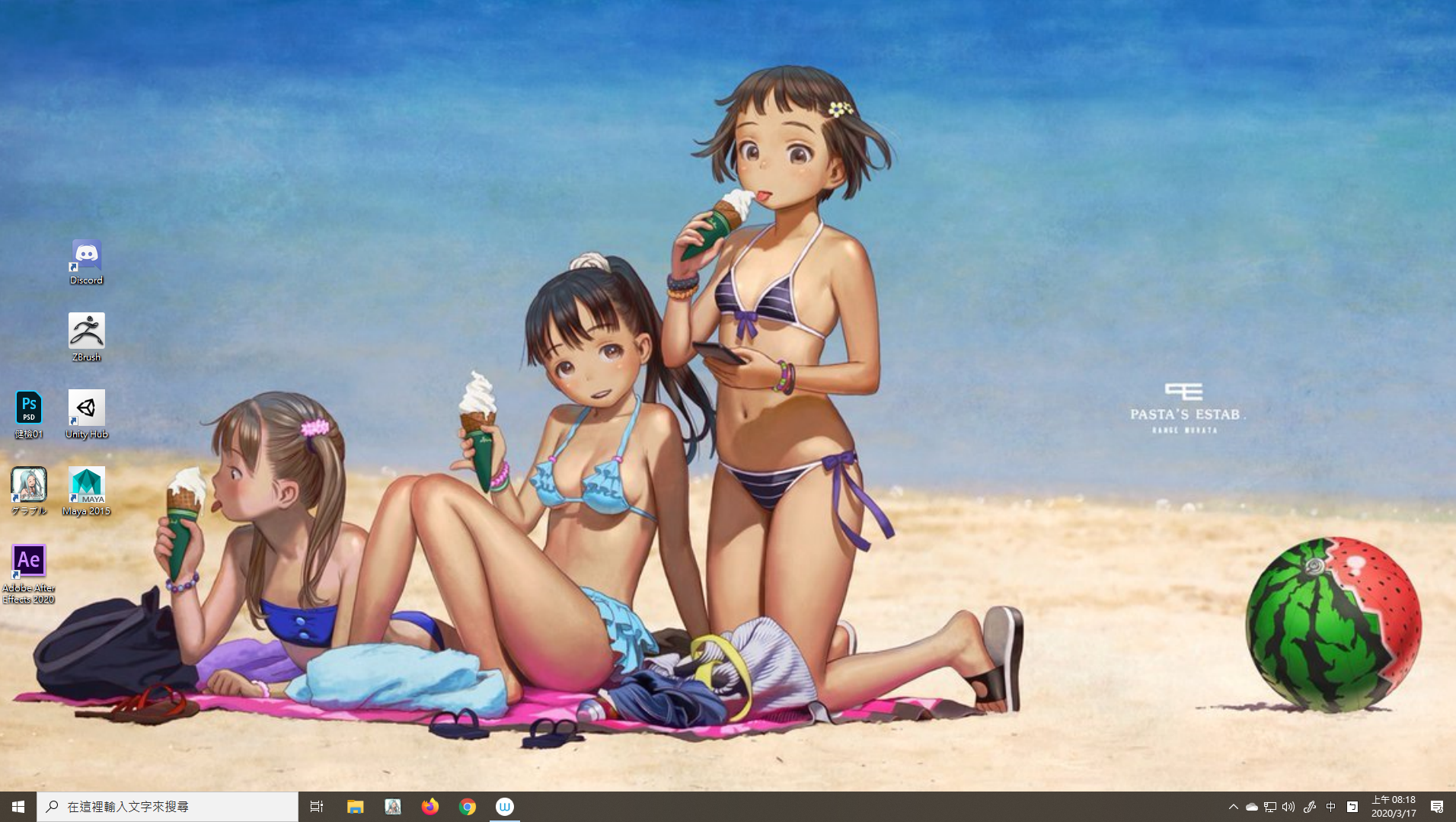Open the OneDrive tray icon
Image resolution: width=1456 pixels, height=822 pixels.
click(x=1251, y=806)
